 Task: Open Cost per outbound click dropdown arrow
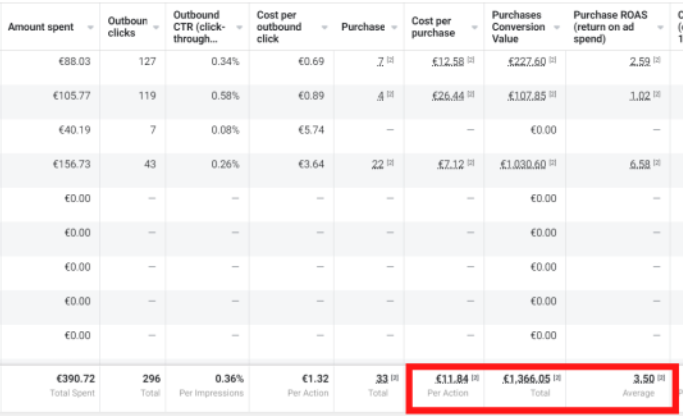coord(325,27)
